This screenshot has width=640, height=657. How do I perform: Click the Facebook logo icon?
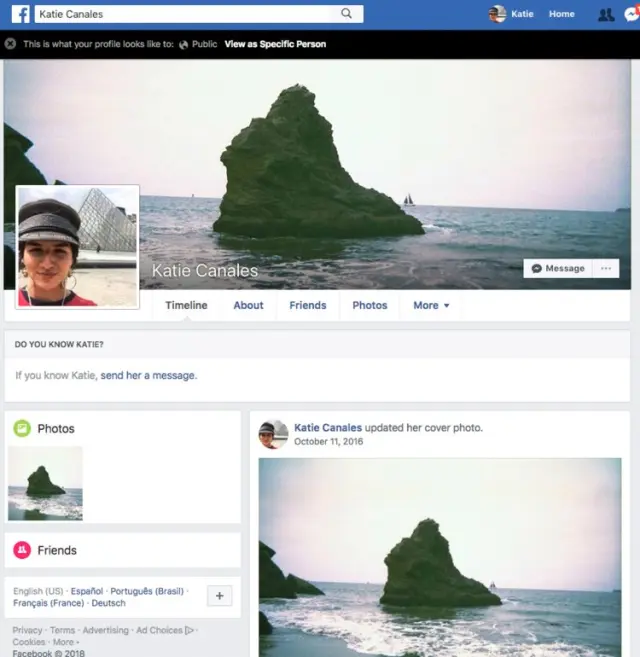pyautogui.click(x=20, y=14)
